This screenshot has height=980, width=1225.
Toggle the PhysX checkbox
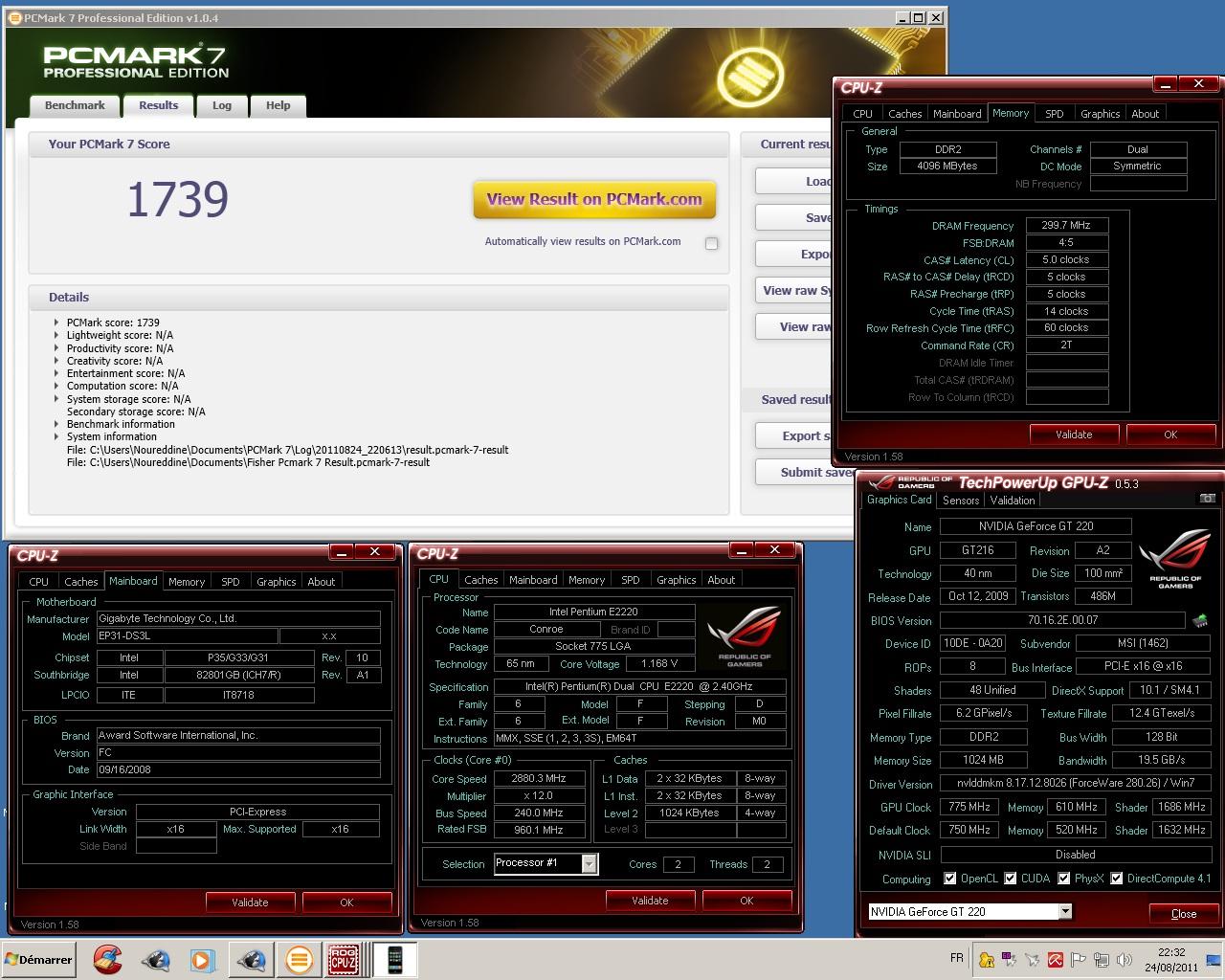pyautogui.click(x=1063, y=879)
